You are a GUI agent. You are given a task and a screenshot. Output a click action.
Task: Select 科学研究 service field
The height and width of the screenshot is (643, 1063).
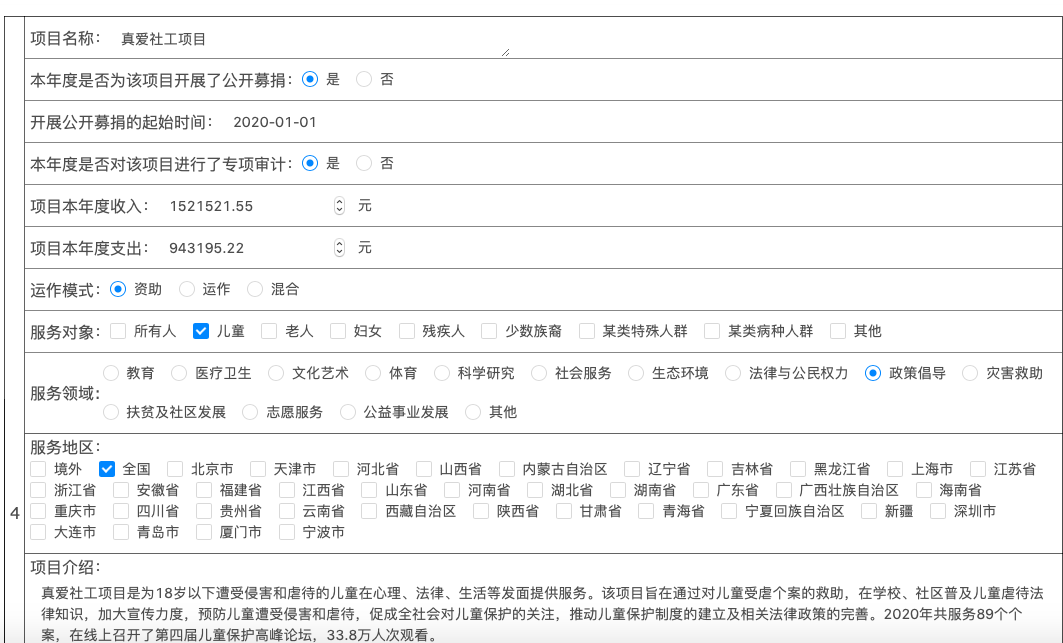[442, 373]
